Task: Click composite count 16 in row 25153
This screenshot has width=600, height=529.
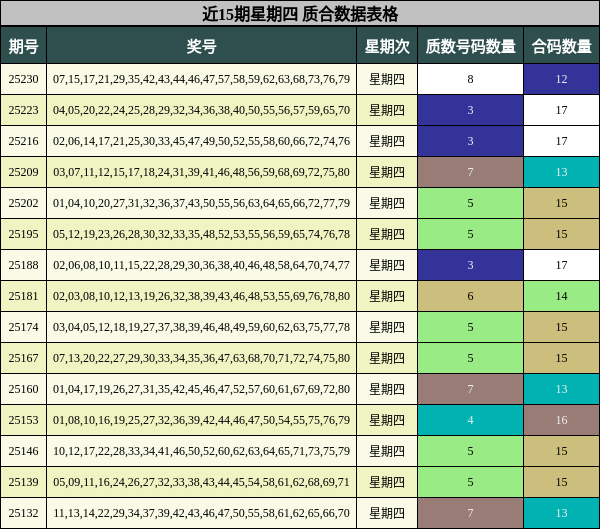Action: [x=561, y=420]
